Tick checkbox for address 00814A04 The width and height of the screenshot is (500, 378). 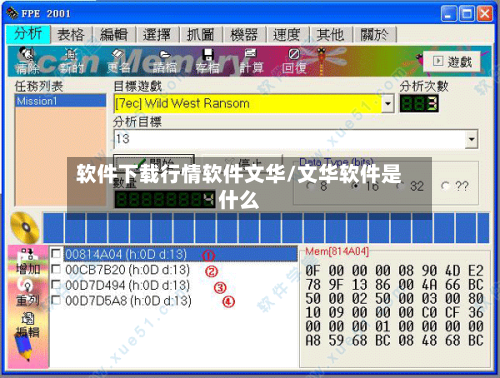click(56, 254)
